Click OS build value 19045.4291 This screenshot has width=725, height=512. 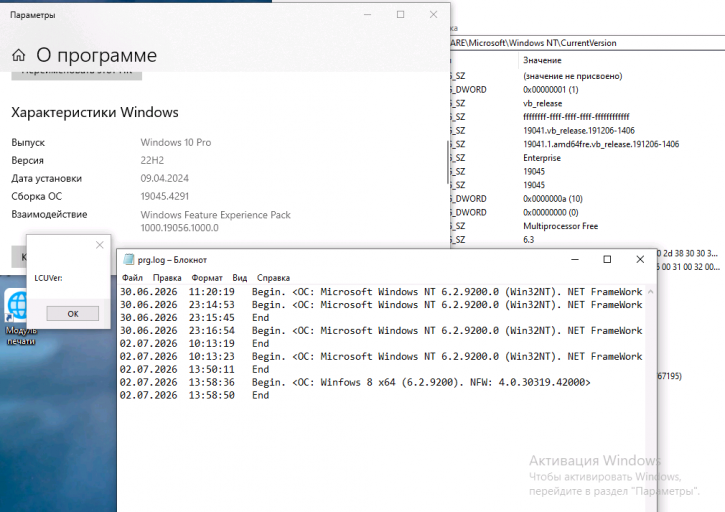pyautogui.click(x=165, y=196)
